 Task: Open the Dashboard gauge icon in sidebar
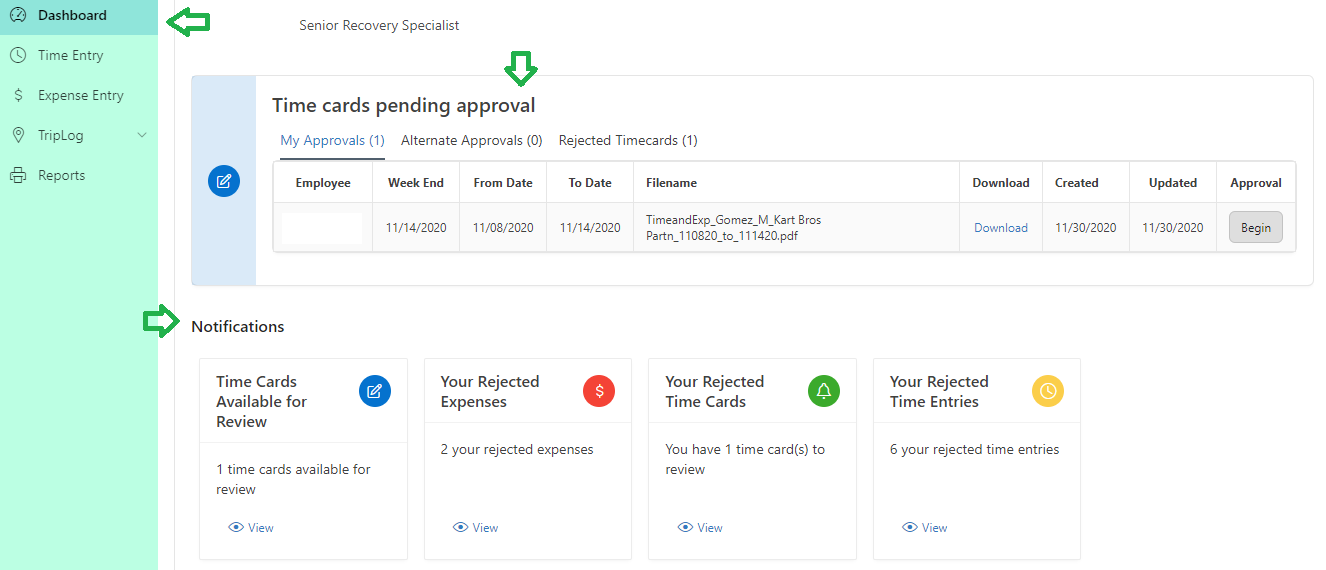point(18,15)
